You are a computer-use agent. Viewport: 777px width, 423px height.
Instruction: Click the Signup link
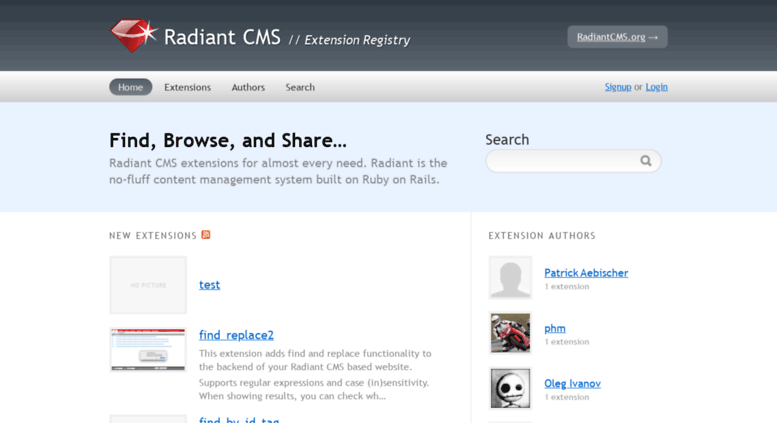click(x=618, y=87)
